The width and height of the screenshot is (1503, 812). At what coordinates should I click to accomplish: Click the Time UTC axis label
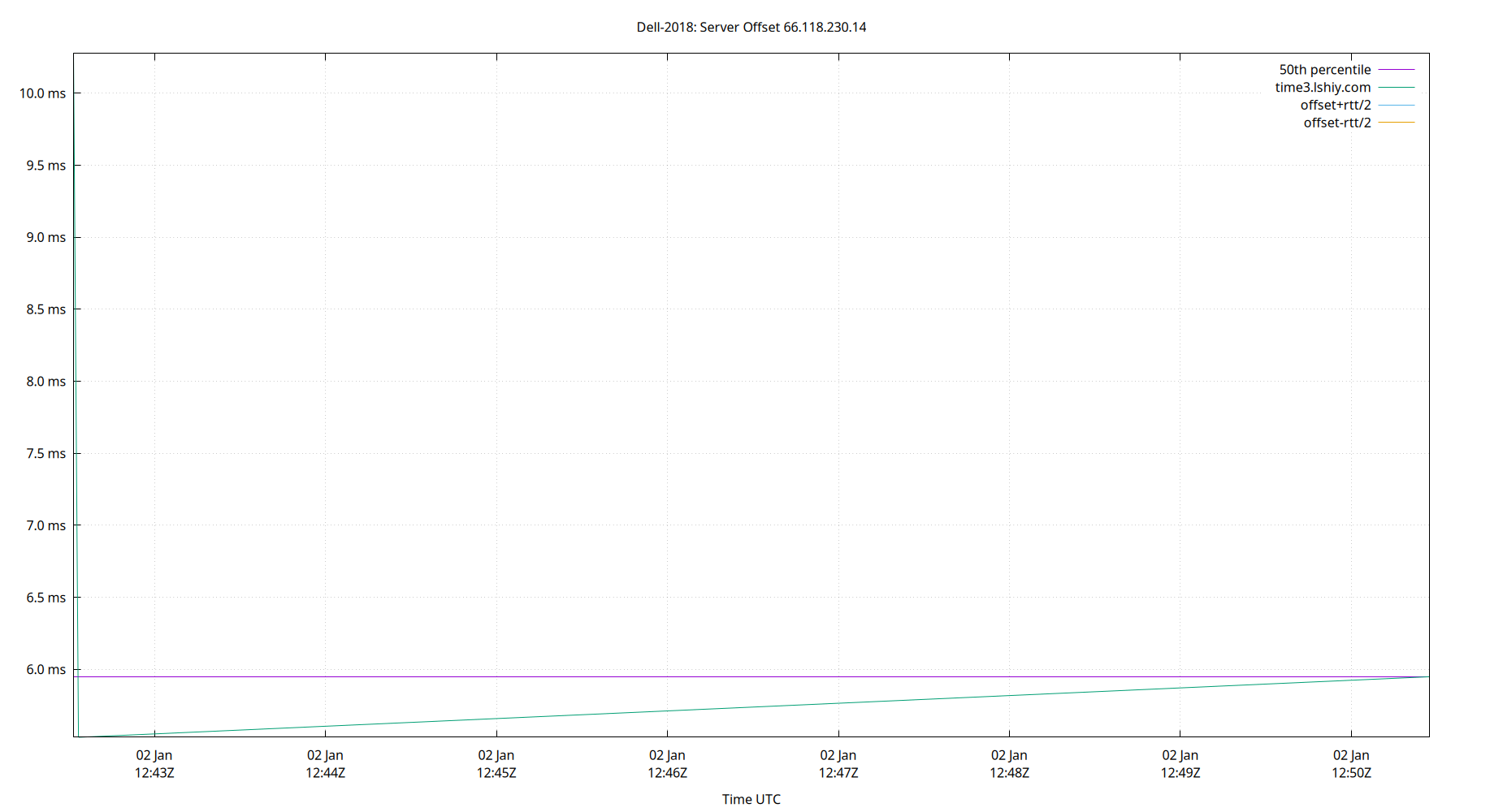click(x=751, y=799)
